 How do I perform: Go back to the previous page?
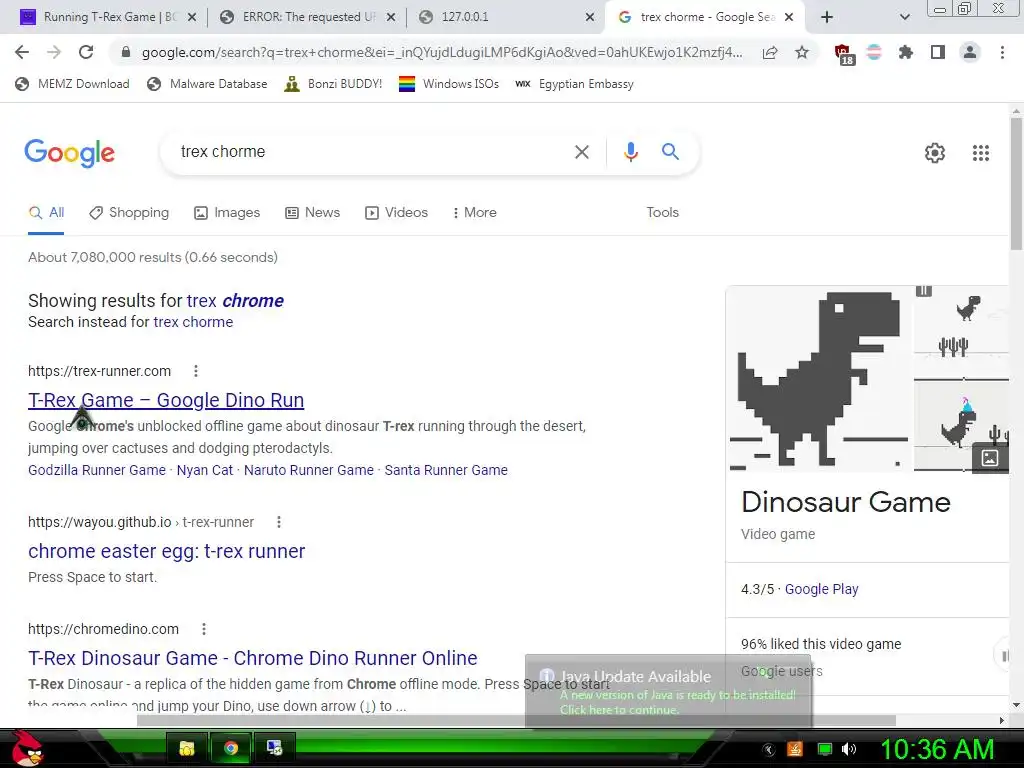22,52
